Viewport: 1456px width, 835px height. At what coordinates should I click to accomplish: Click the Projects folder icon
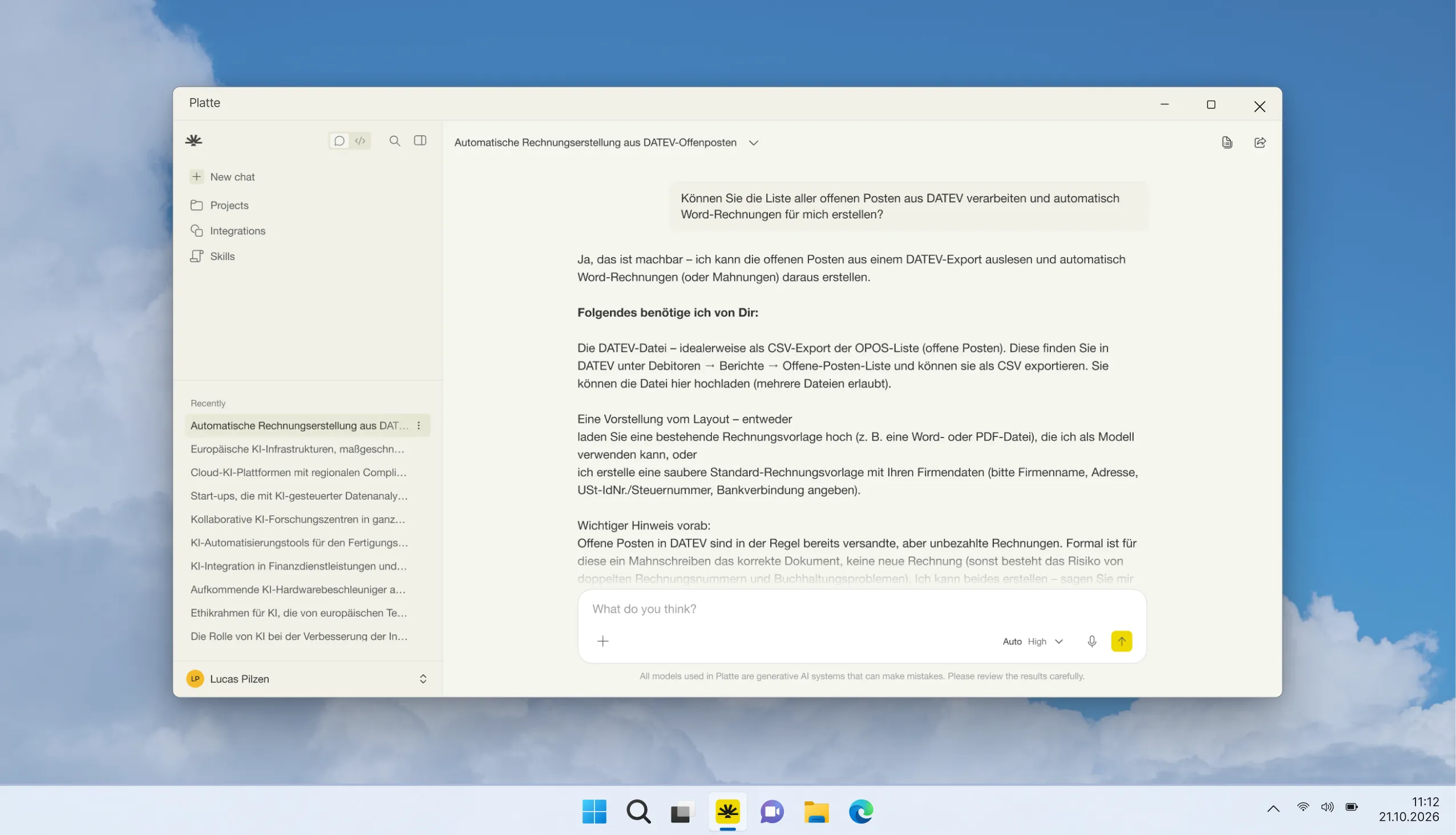[x=197, y=205]
